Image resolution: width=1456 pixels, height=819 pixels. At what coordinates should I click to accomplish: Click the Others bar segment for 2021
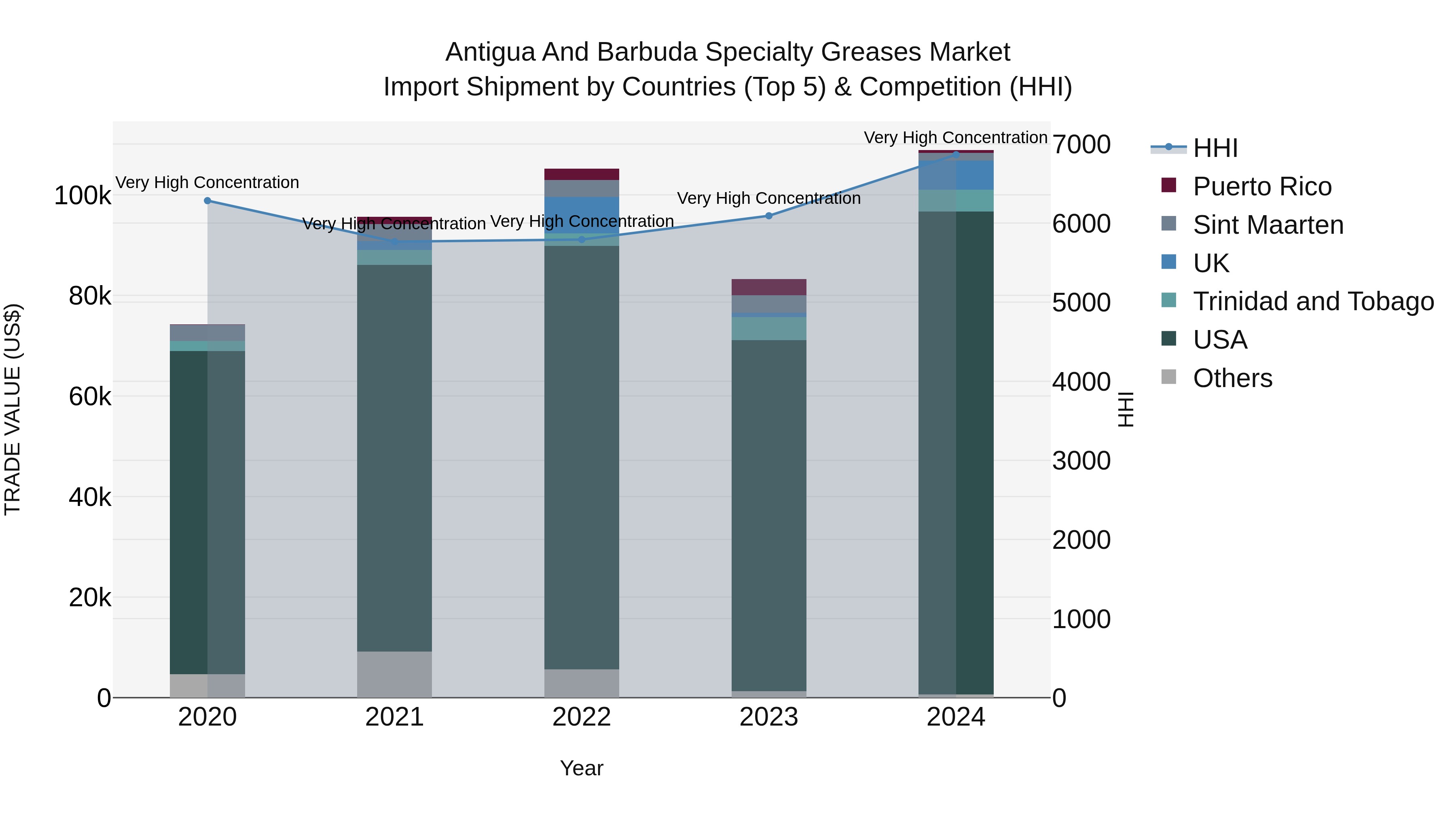pyautogui.click(x=394, y=674)
